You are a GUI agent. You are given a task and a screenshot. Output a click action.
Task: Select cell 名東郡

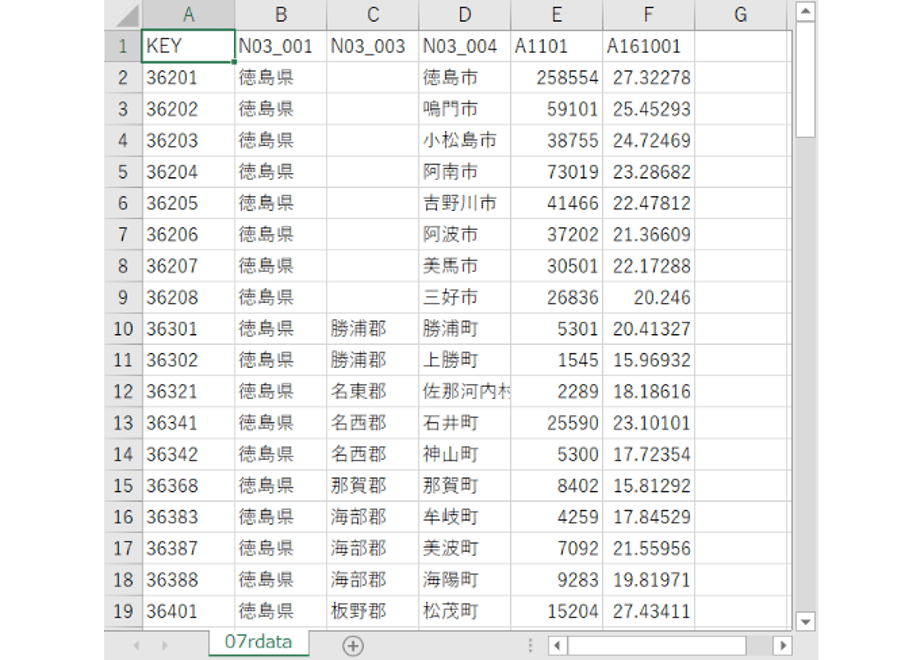(372, 391)
